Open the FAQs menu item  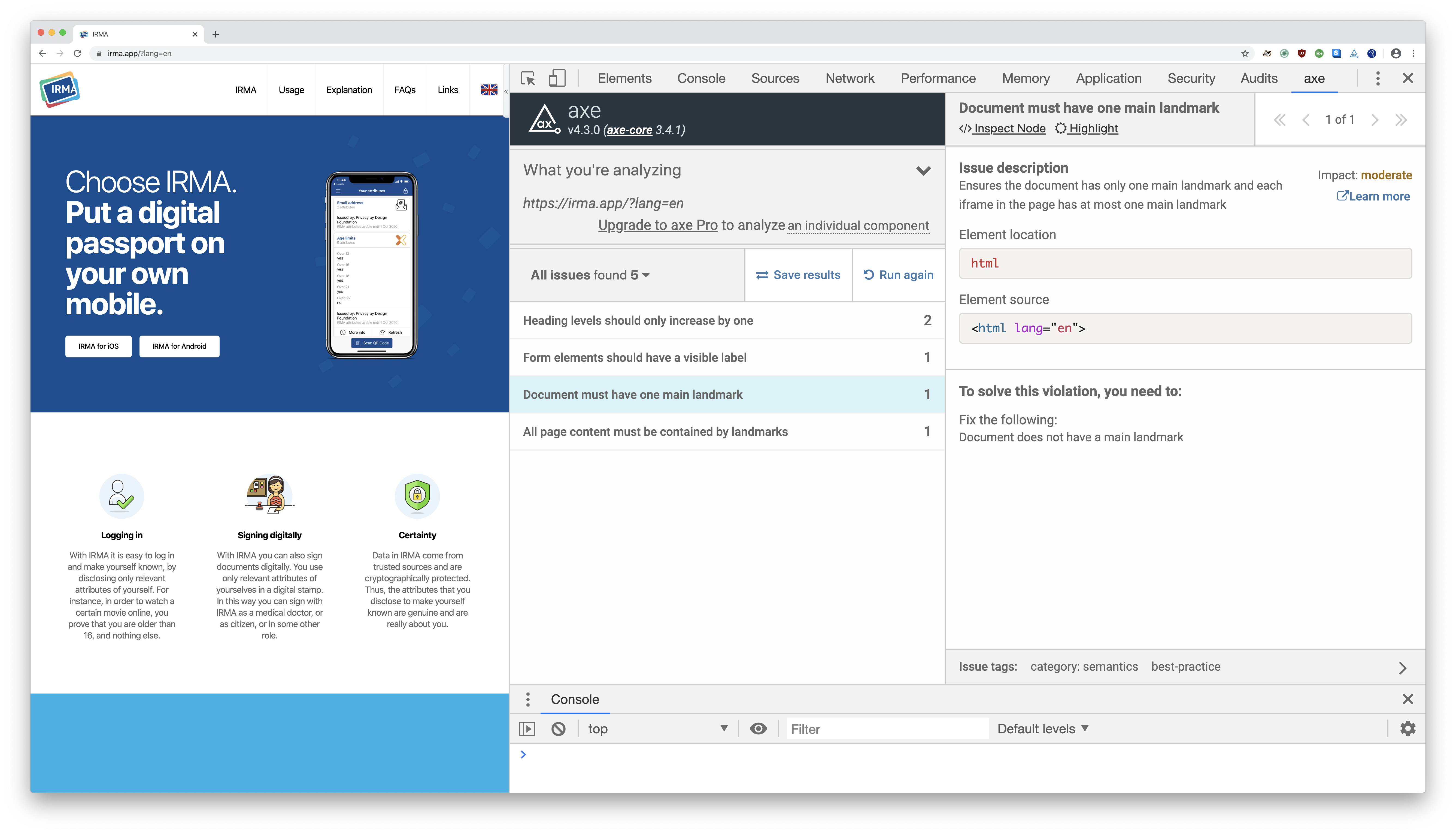click(x=405, y=90)
